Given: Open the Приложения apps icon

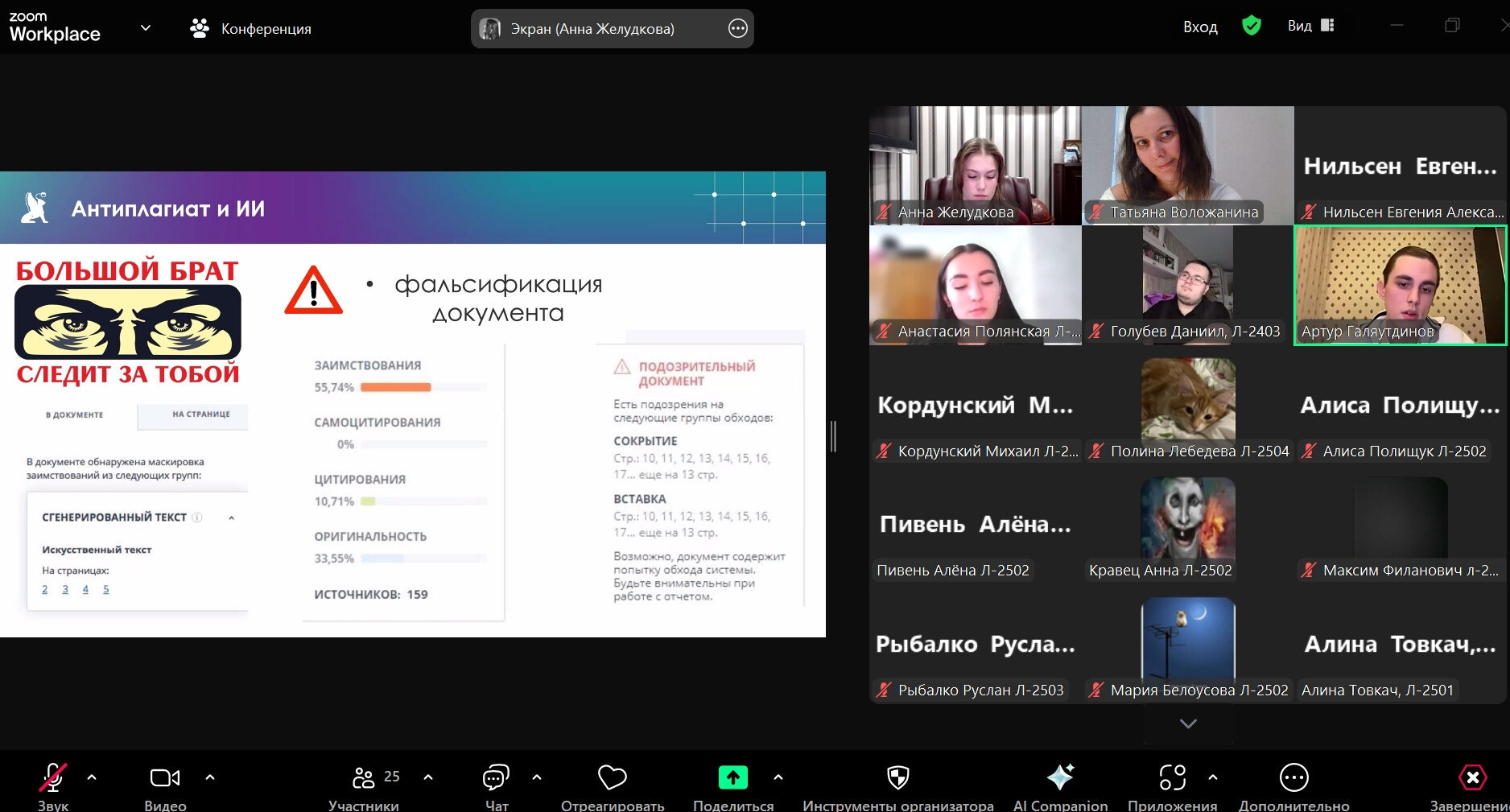Looking at the screenshot, I should (1172, 777).
